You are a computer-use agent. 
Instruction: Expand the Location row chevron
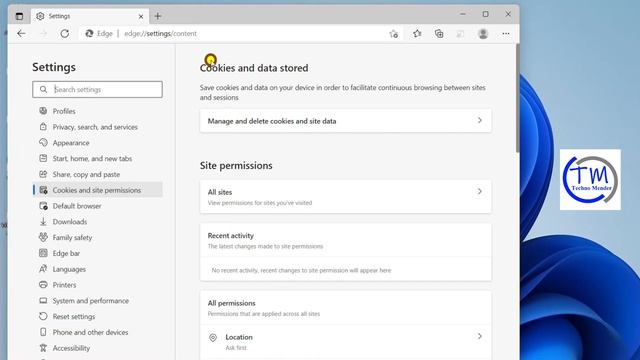[480, 336]
